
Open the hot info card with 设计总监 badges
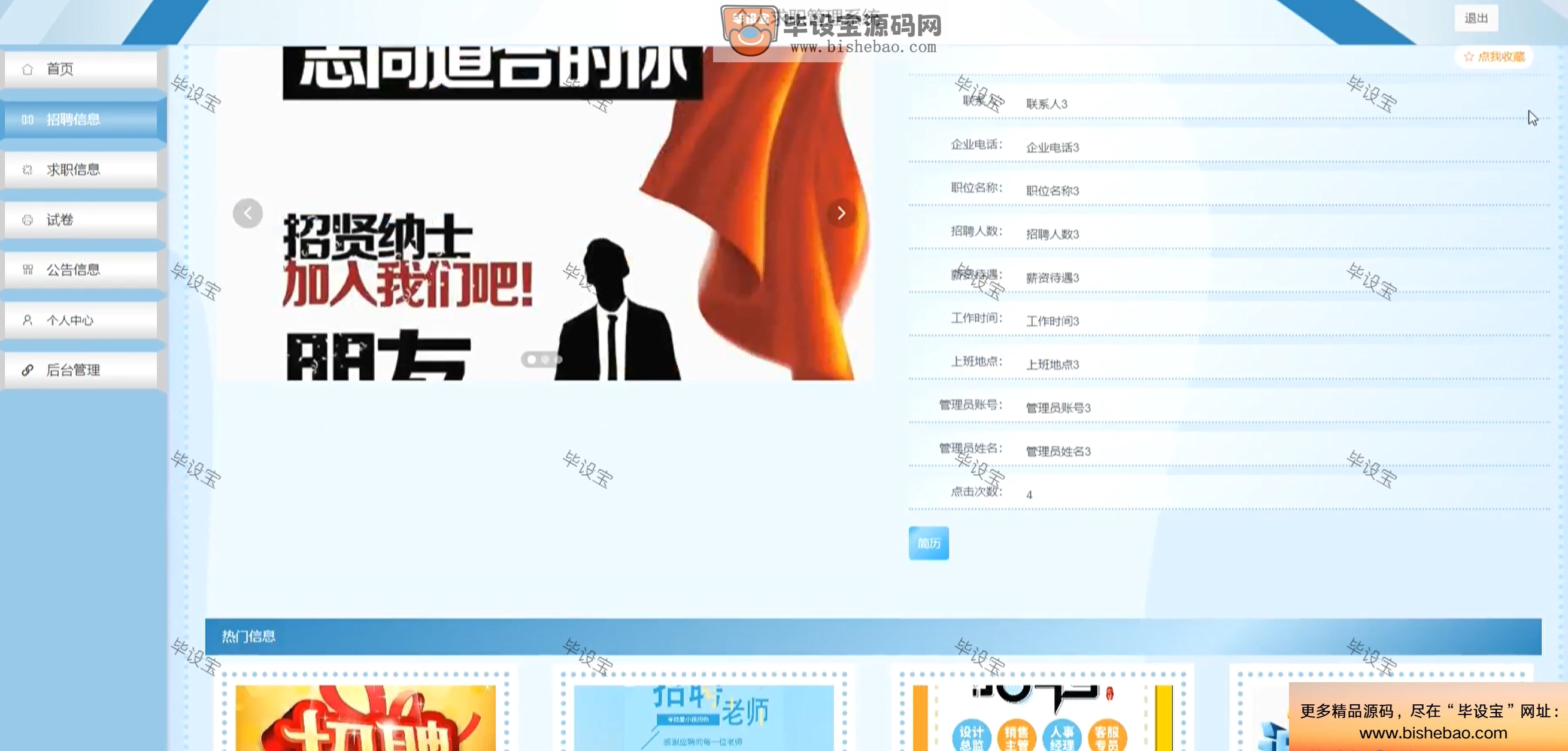(x=1042, y=717)
